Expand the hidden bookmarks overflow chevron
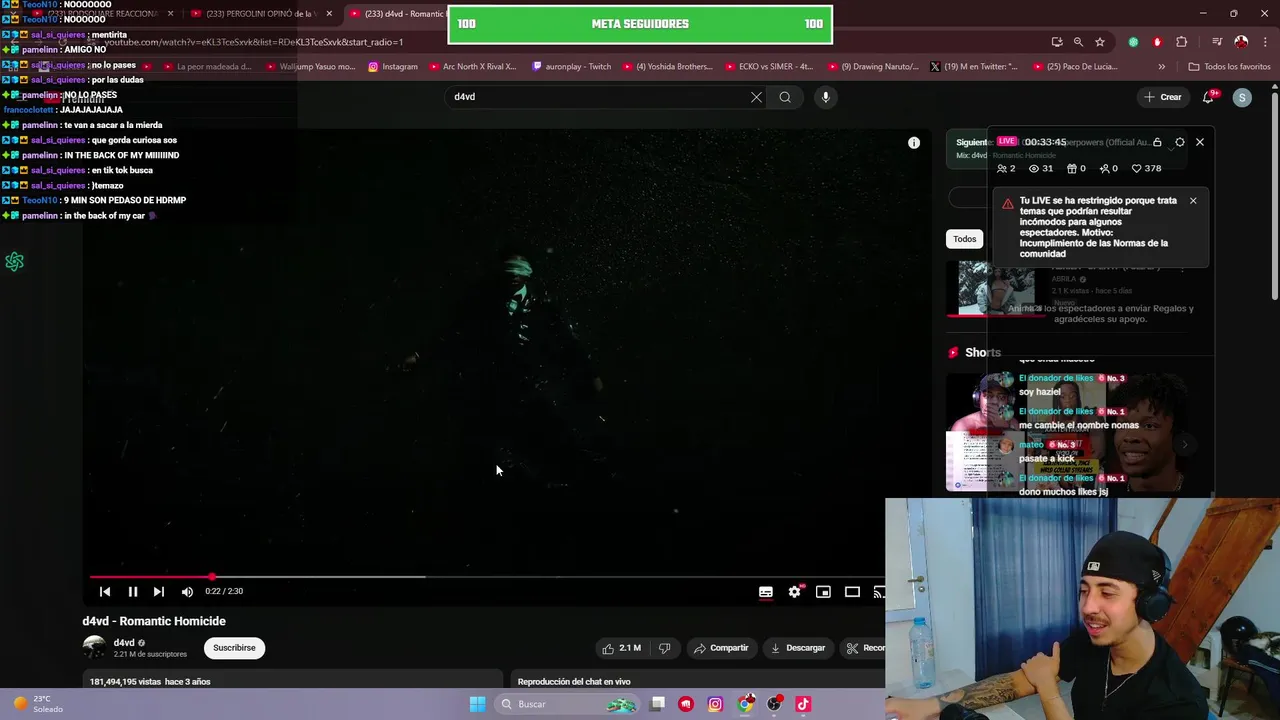This screenshot has width=1280, height=720. coord(1161,67)
